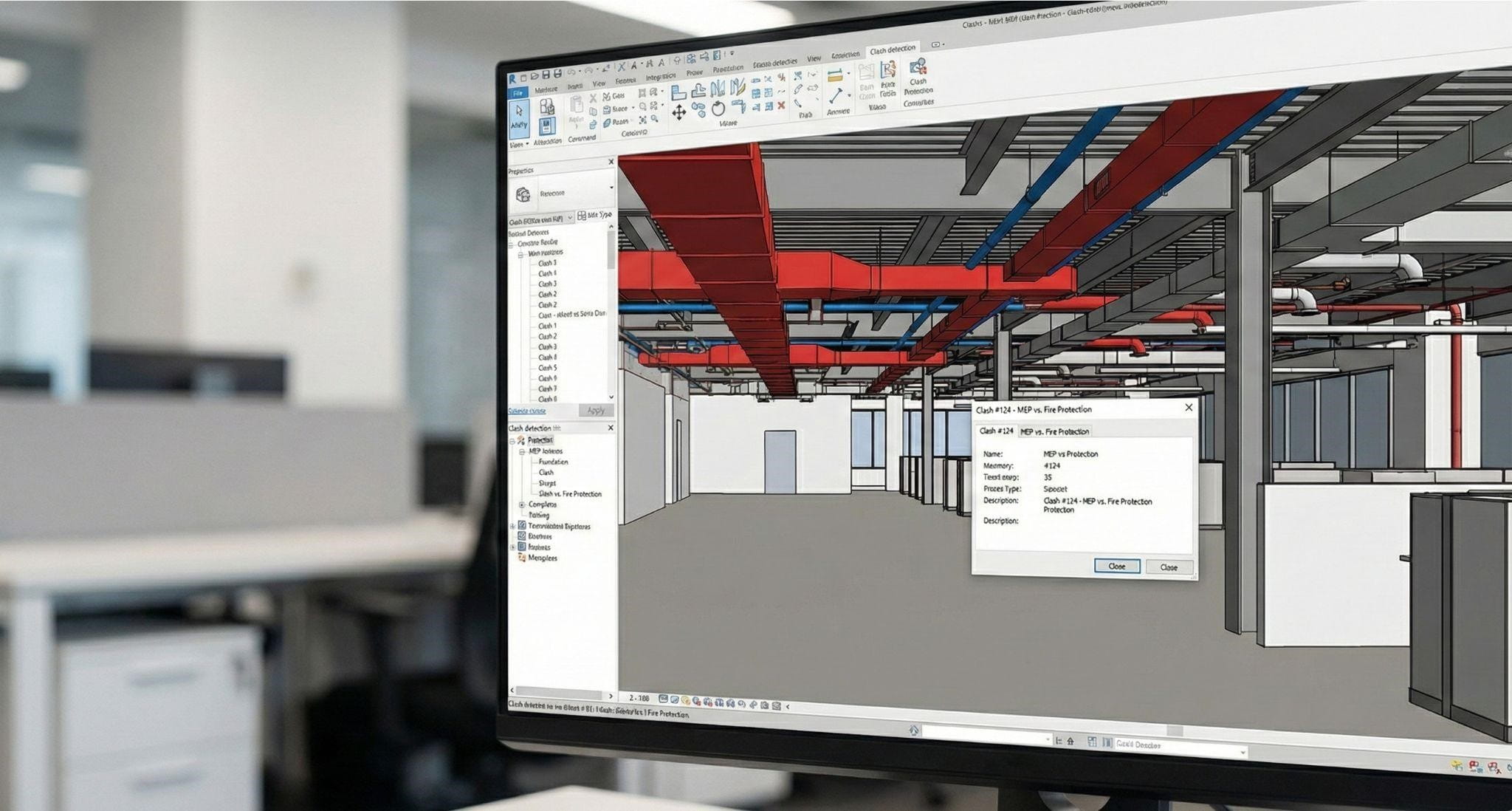Open the File tab
The height and width of the screenshot is (811, 1512).
[x=518, y=93]
